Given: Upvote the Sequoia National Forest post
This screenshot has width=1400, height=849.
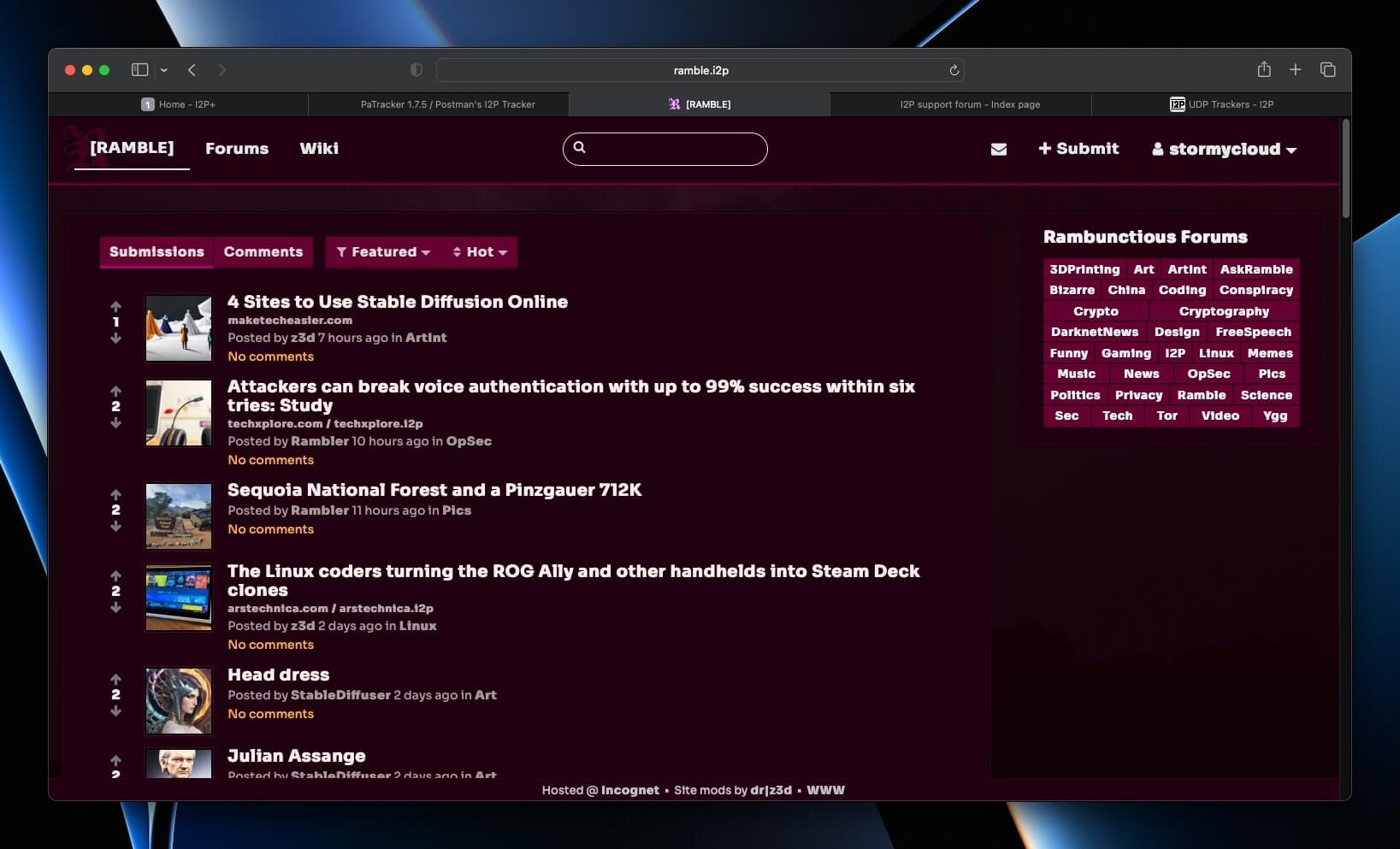Looking at the screenshot, I should (x=115, y=494).
